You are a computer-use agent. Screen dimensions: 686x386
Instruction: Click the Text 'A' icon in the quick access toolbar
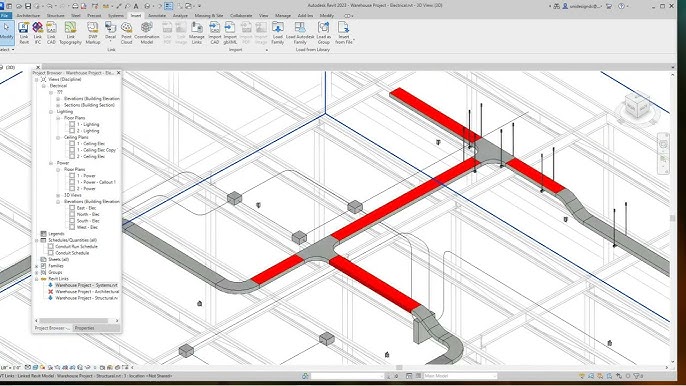pyautogui.click(x=136, y=6)
